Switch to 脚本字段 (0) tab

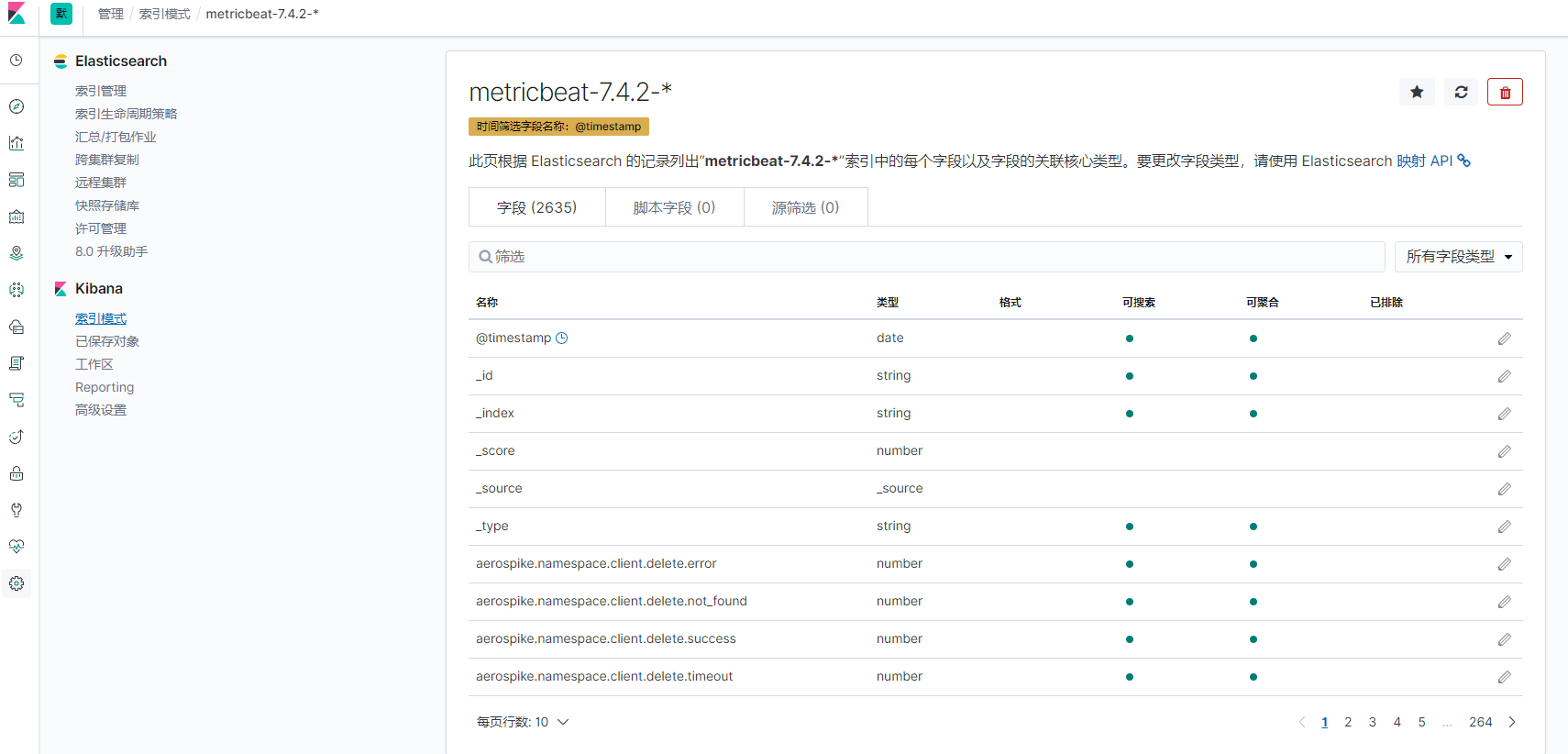click(x=674, y=207)
